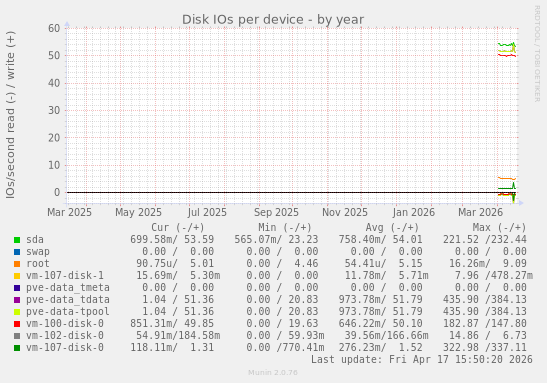Click the red vm-100-disk-0 swatch

(x=17, y=324)
